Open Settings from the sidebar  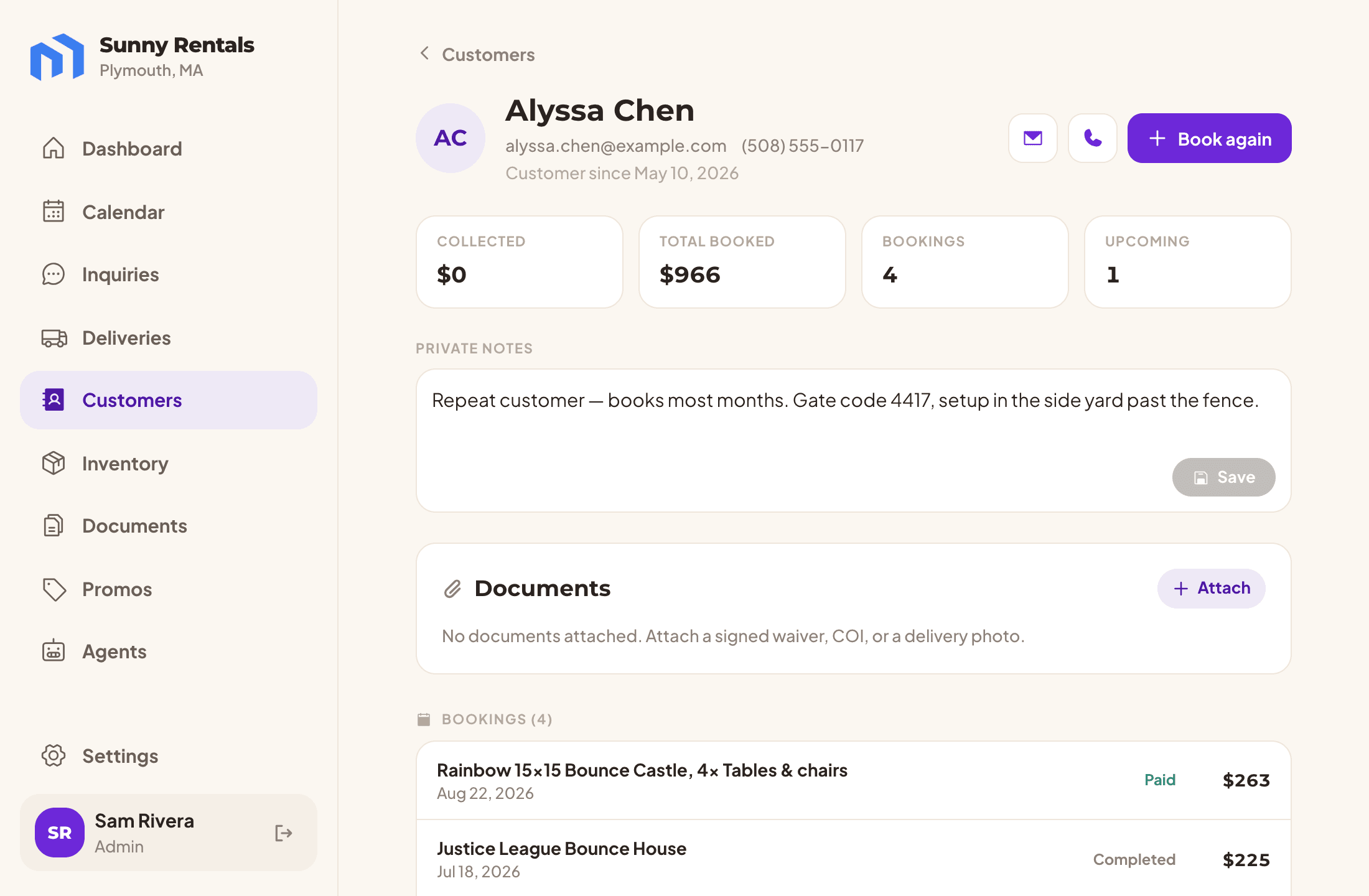click(169, 756)
